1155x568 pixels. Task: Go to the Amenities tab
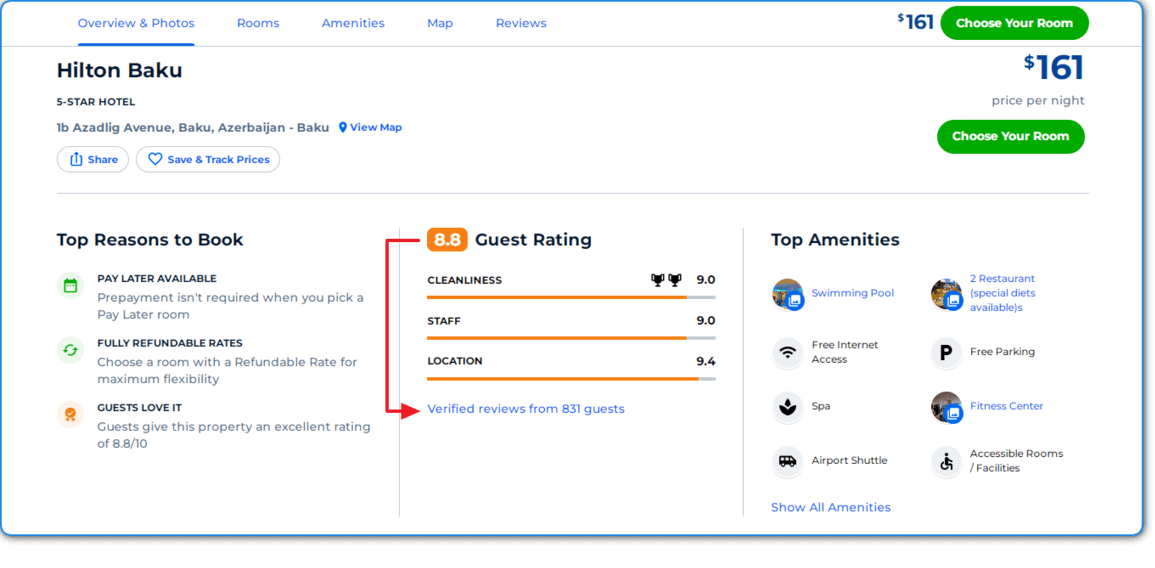(x=353, y=23)
